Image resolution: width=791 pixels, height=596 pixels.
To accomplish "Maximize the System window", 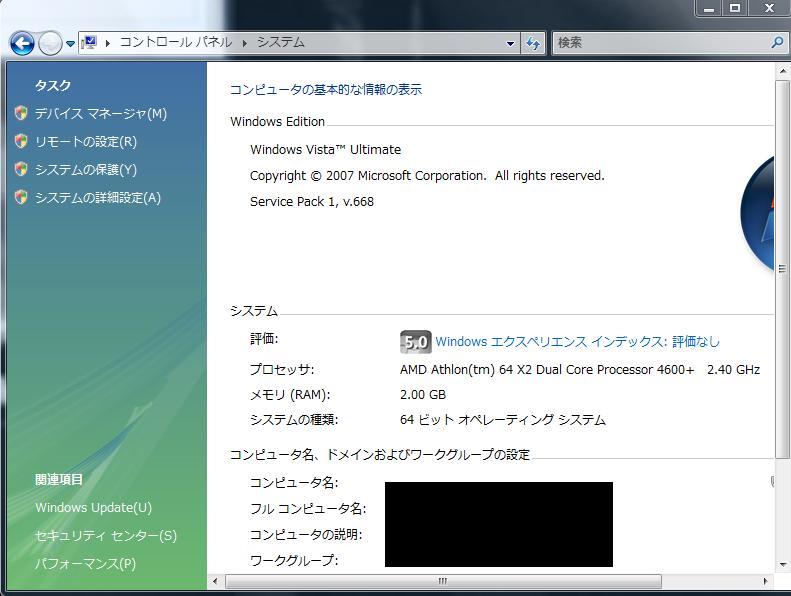I will 736,8.
